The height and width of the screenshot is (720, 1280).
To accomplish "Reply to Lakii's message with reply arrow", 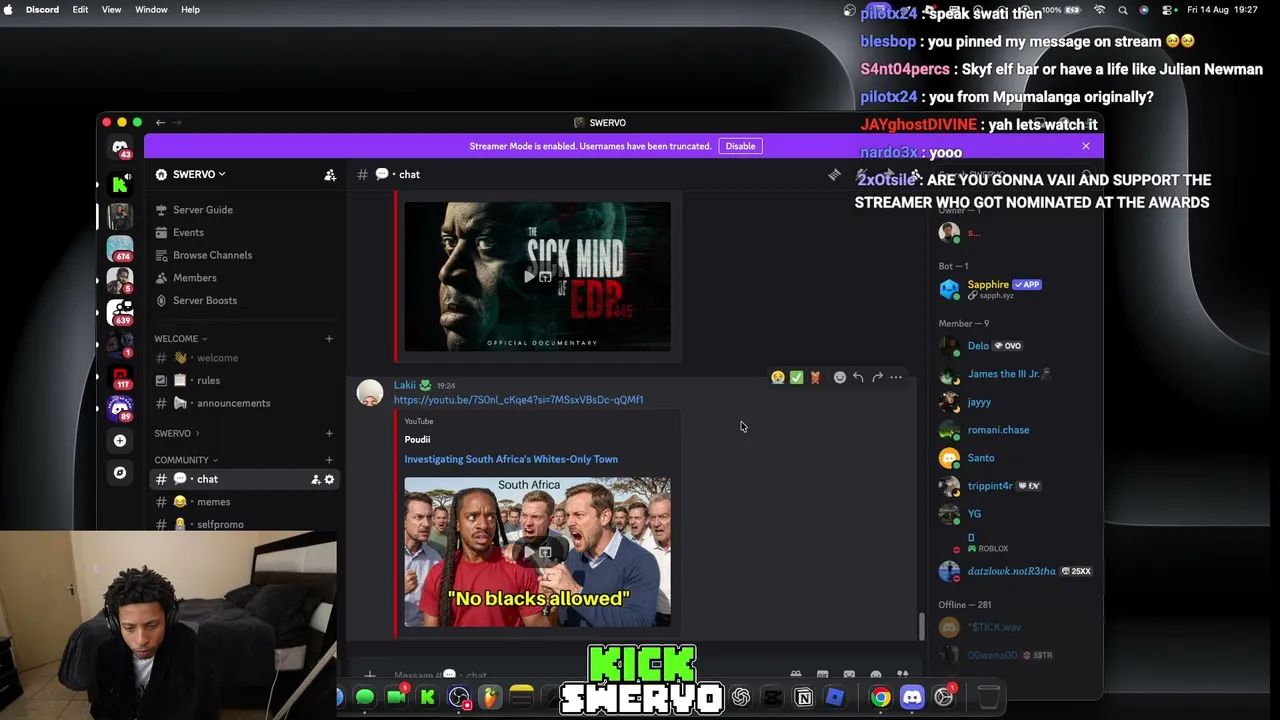I will pos(858,377).
